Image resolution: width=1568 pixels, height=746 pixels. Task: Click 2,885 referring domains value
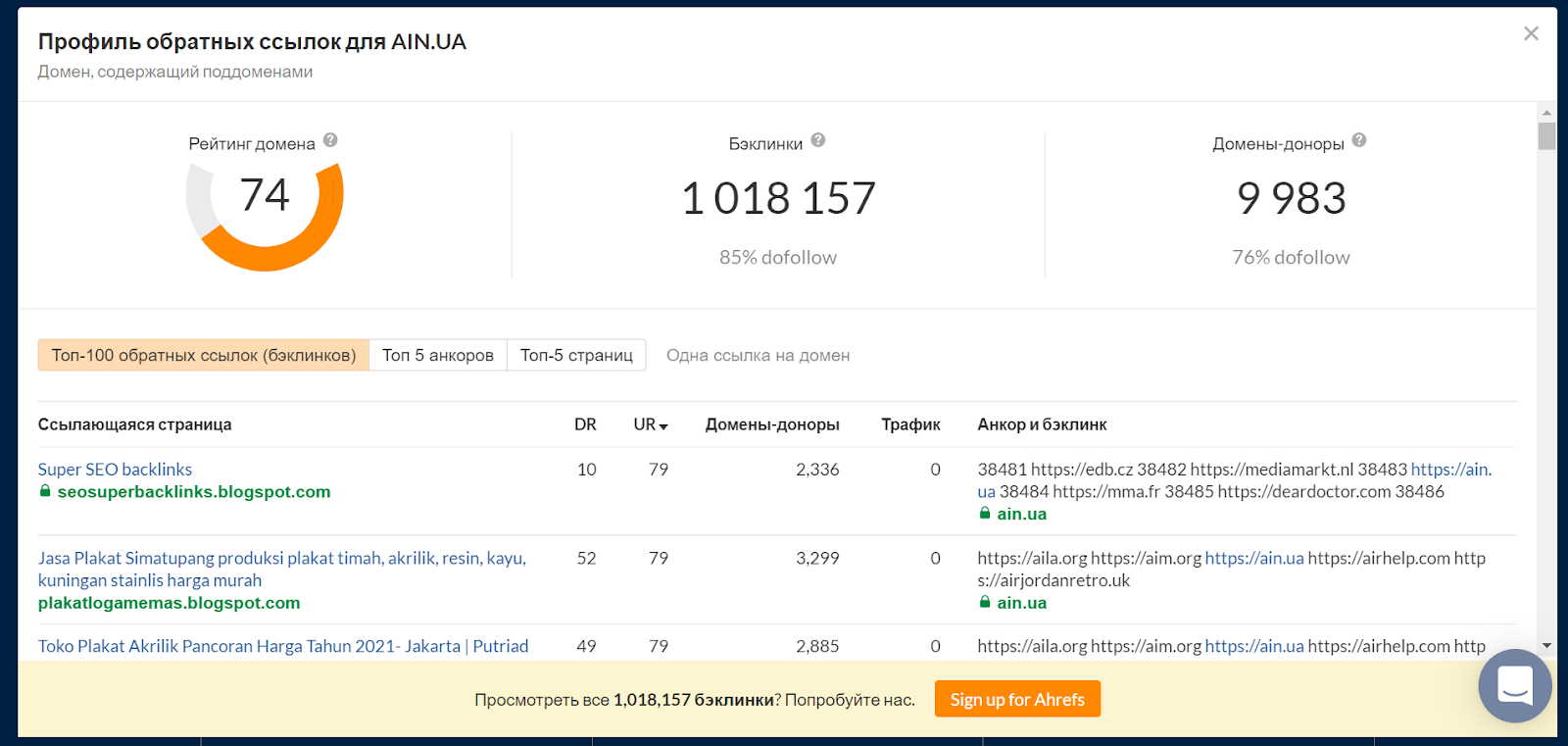point(817,646)
